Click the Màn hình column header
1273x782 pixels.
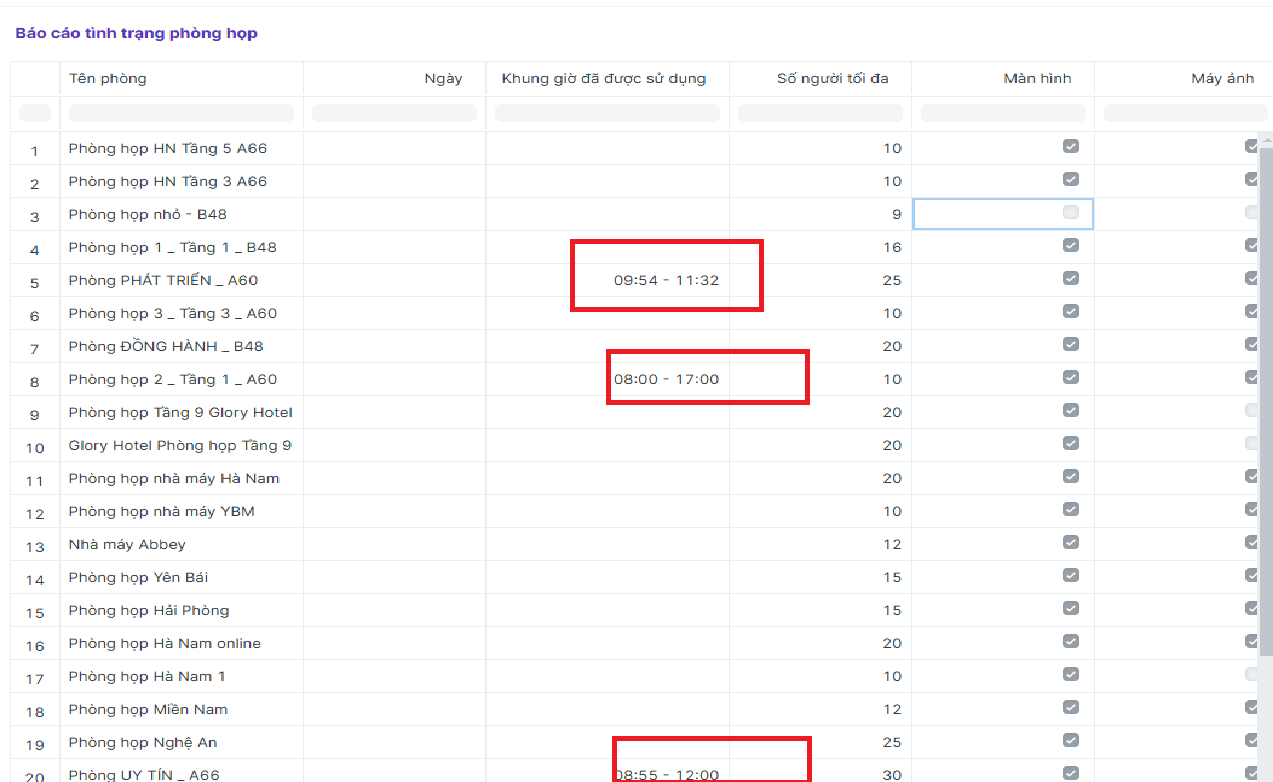tap(1037, 79)
